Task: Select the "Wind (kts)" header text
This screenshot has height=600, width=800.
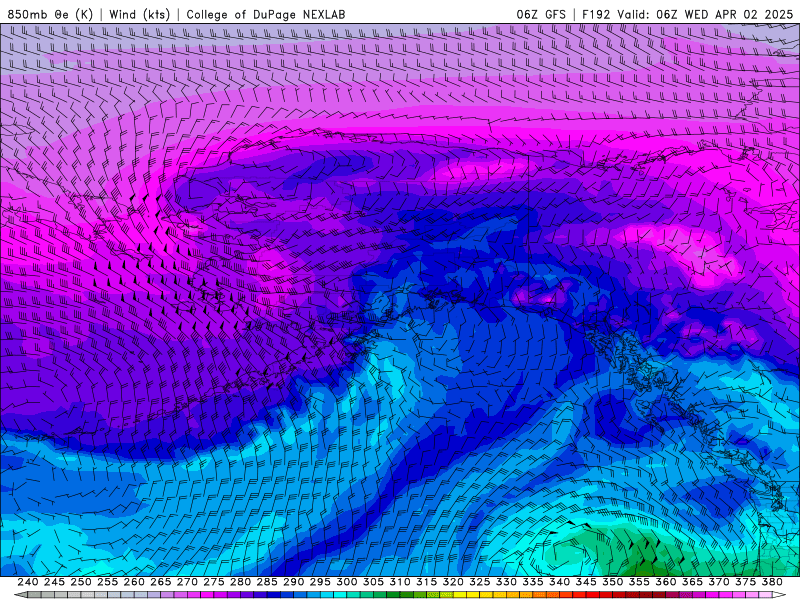Action: [139, 14]
